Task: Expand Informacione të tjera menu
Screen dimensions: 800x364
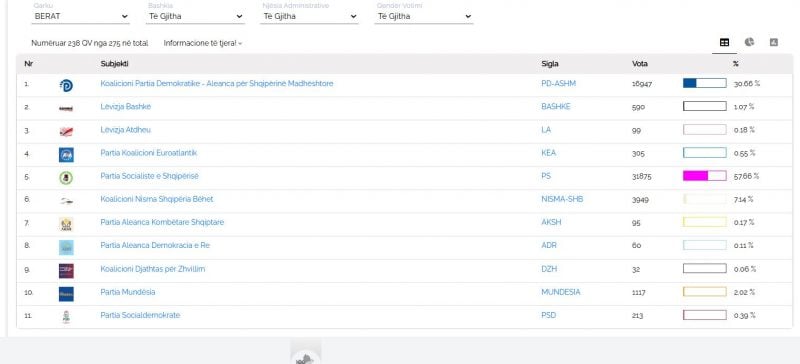Action: (x=203, y=43)
